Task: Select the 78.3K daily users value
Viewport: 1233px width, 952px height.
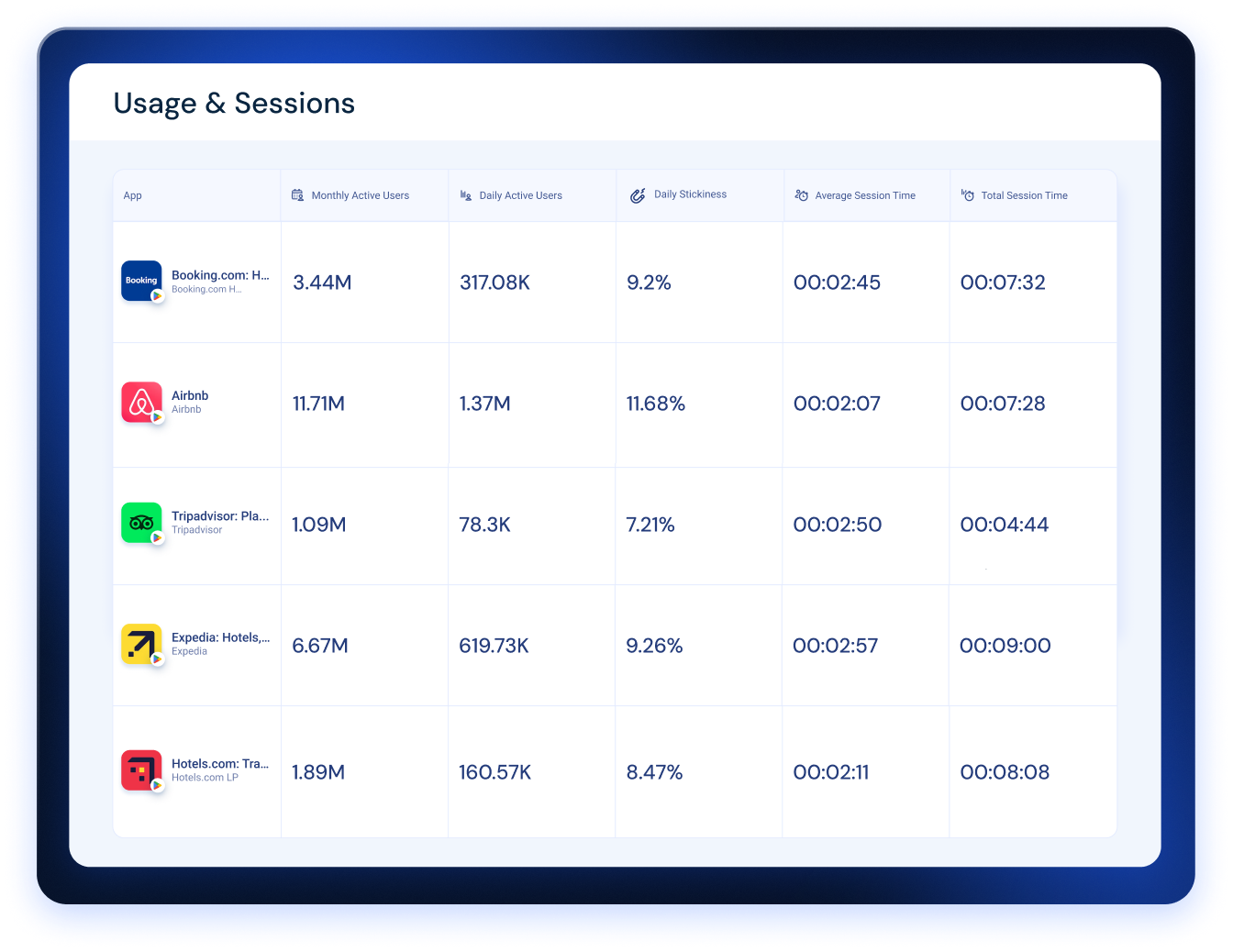Action: click(x=484, y=525)
